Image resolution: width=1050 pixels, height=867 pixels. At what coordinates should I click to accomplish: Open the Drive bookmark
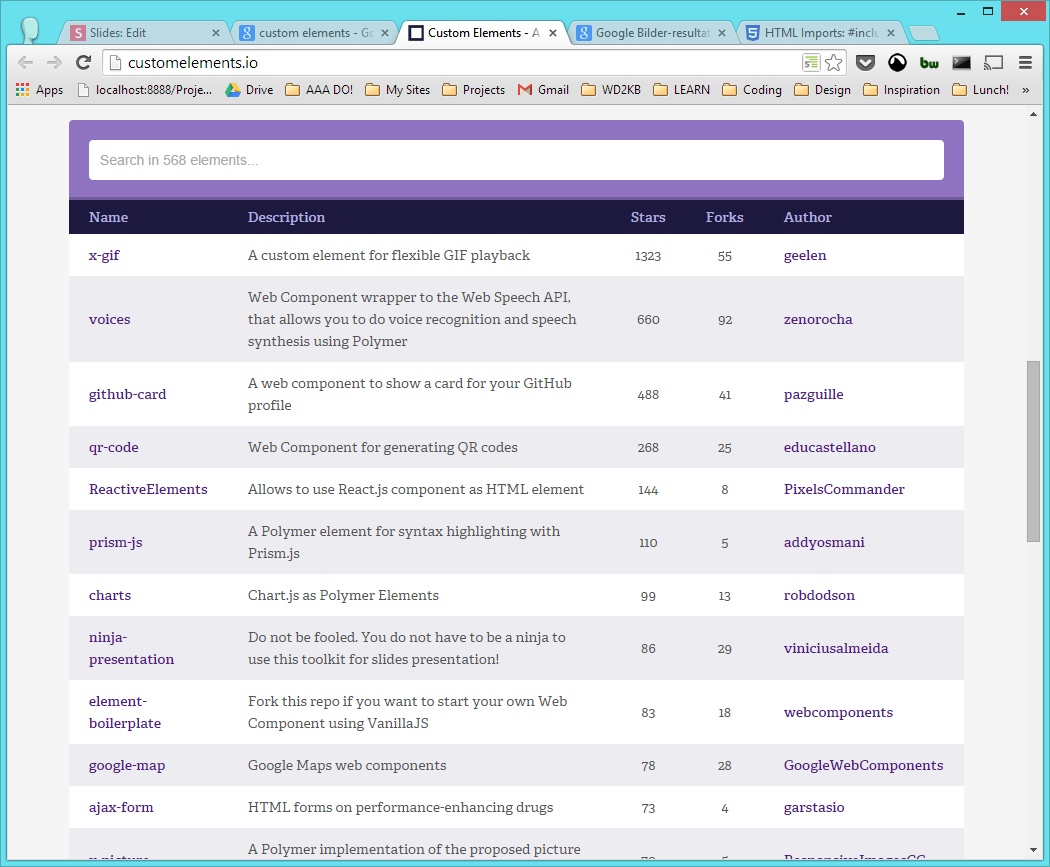click(x=249, y=90)
